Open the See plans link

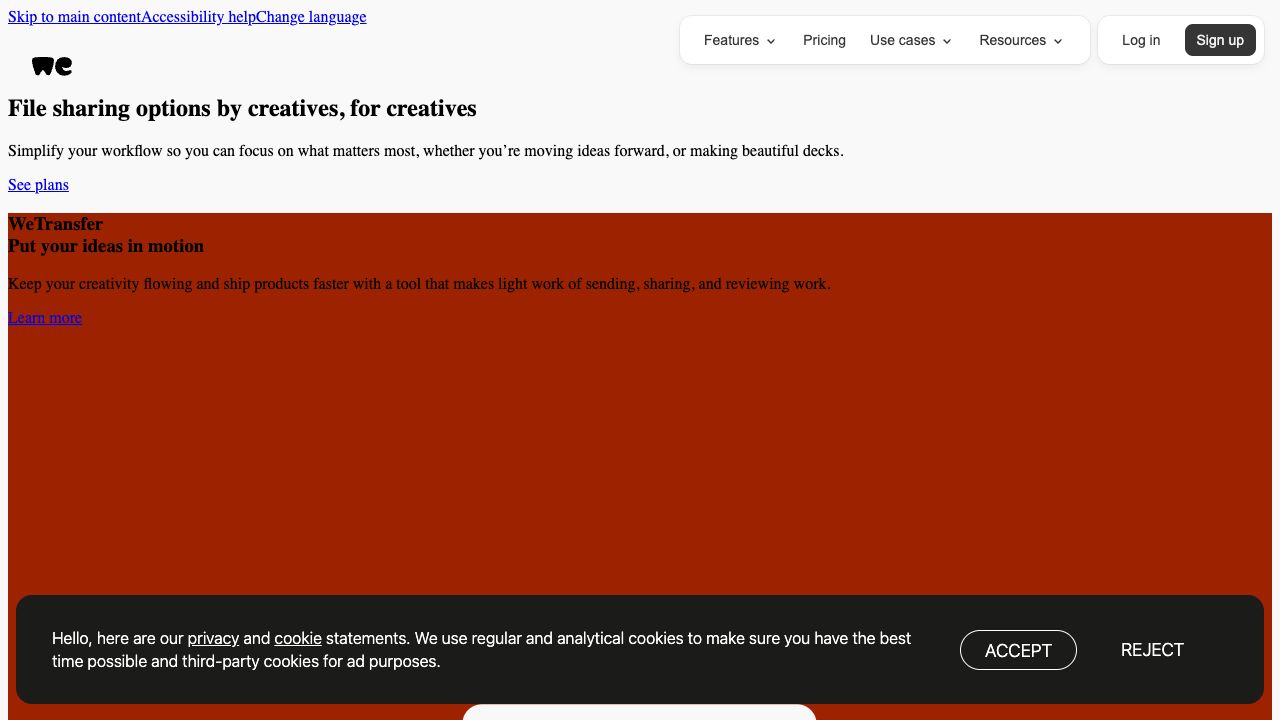(38, 185)
